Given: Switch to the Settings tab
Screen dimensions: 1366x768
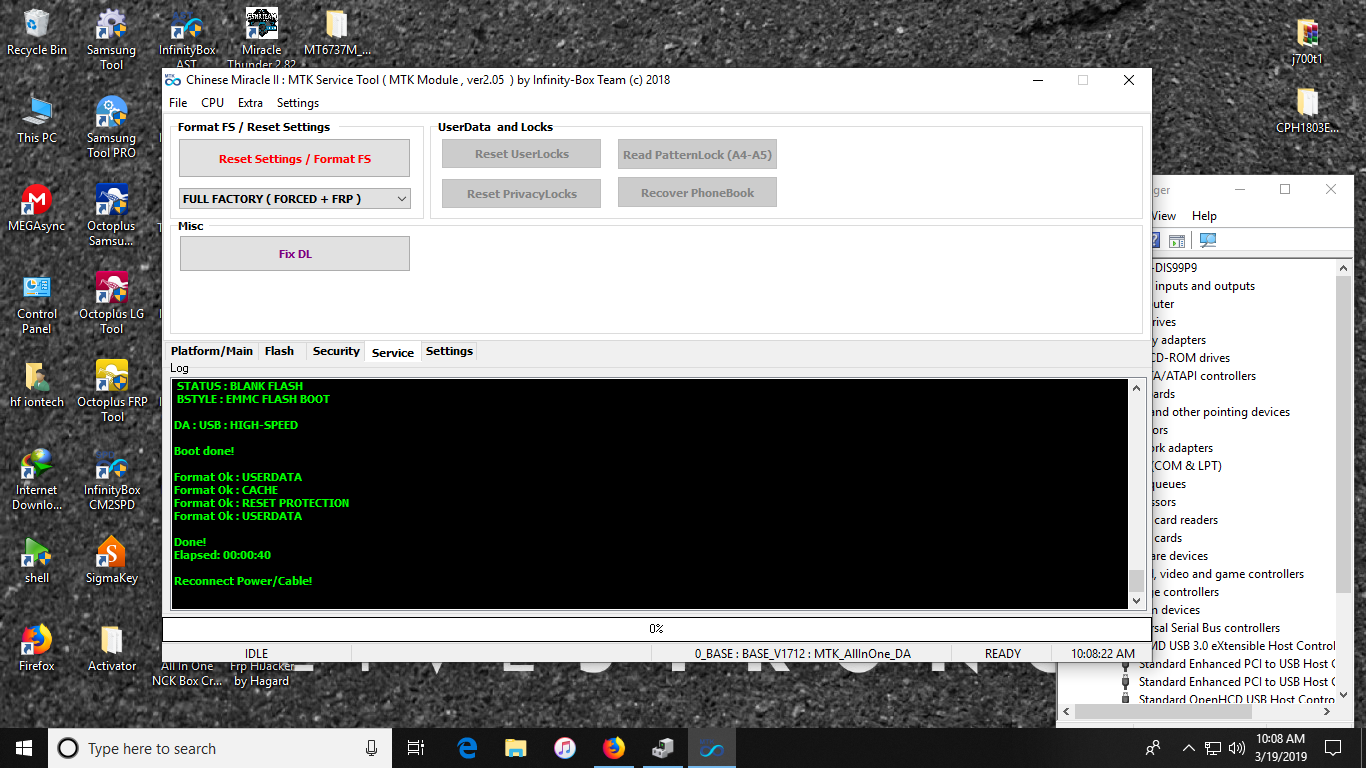Looking at the screenshot, I should point(449,351).
